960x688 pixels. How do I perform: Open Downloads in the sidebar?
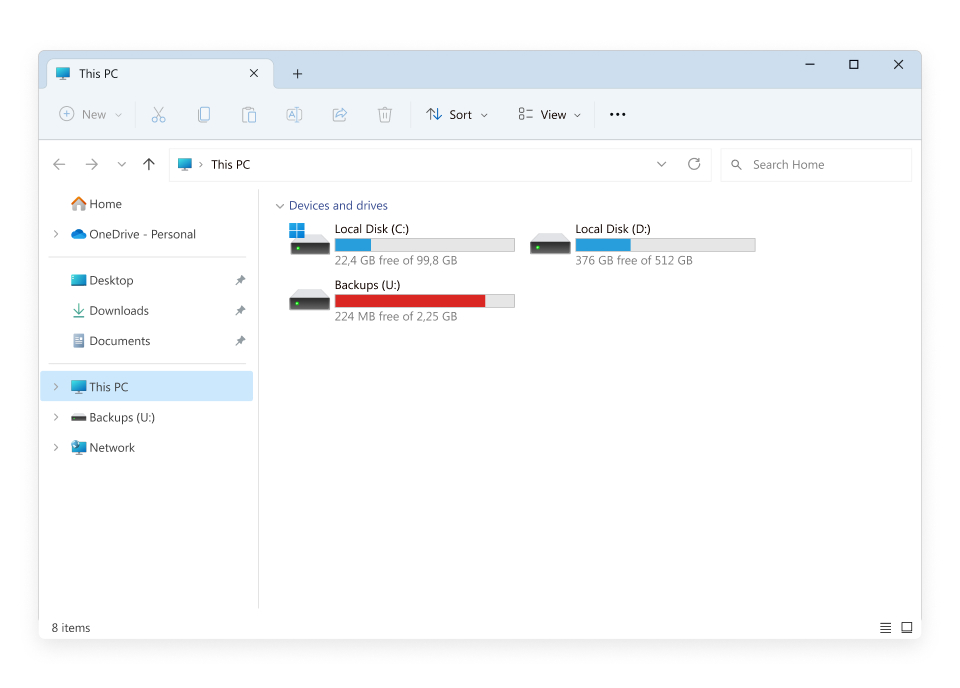[118, 311]
